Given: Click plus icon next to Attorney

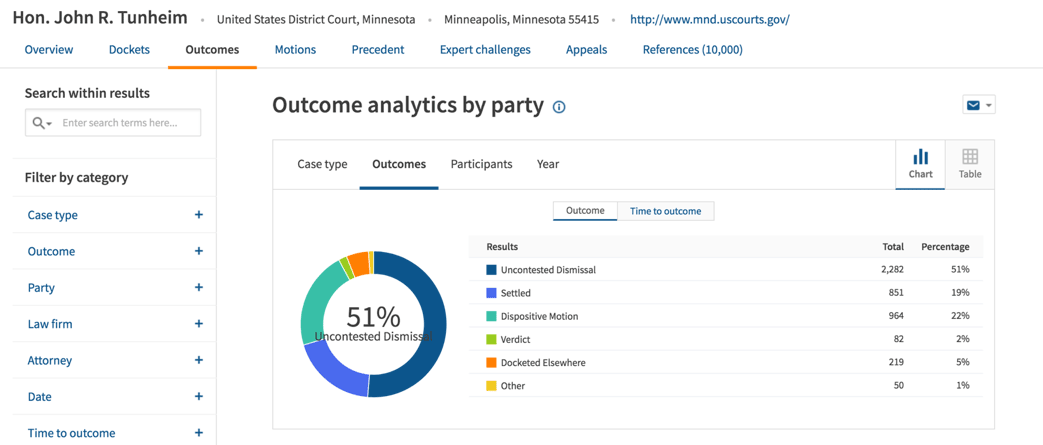Looking at the screenshot, I should (198, 360).
